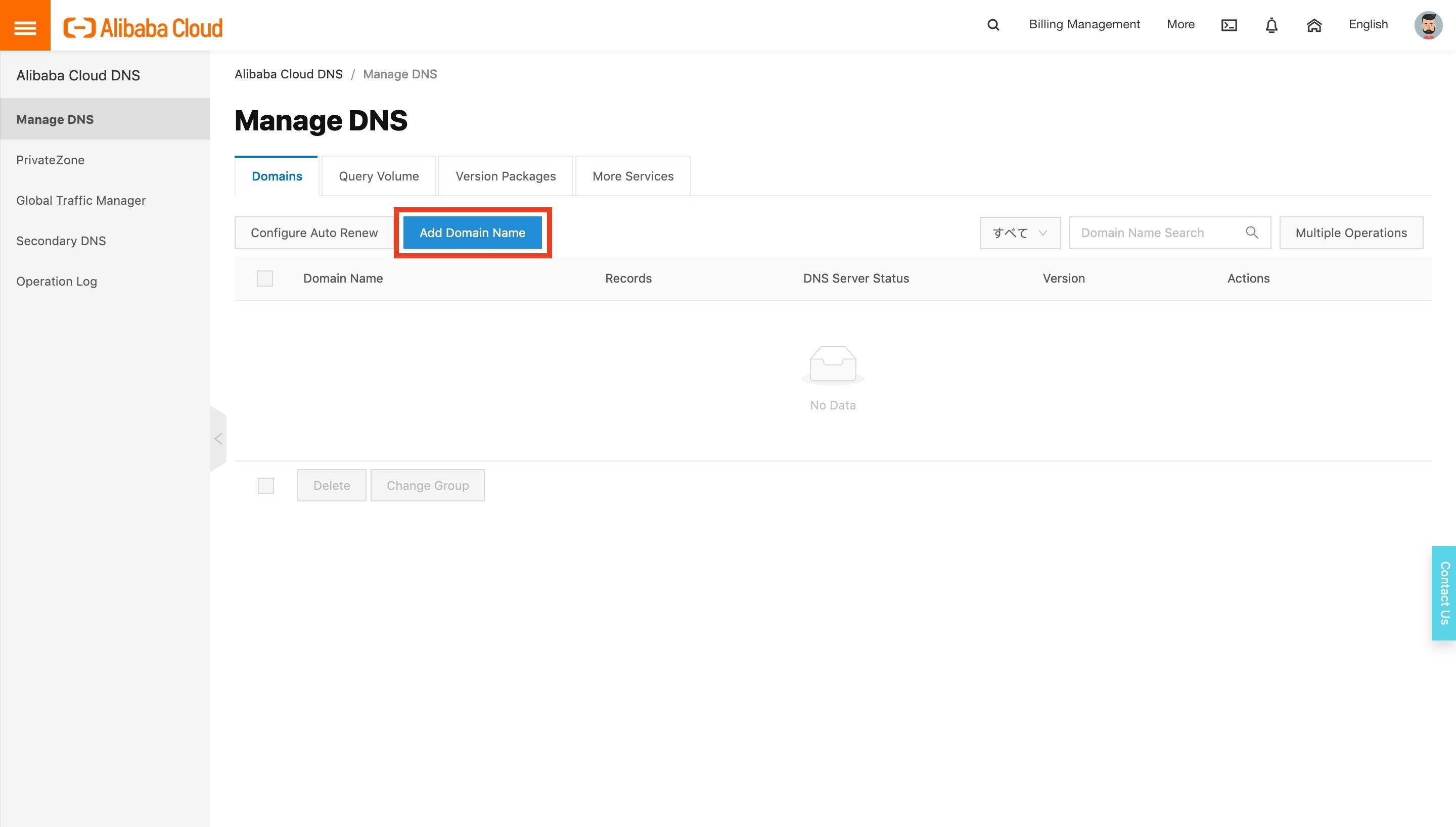This screenshot has height=827, width=1456.
Task: Click the magnifier in Domain Name Search
Action: click(x=1252, y=233)
